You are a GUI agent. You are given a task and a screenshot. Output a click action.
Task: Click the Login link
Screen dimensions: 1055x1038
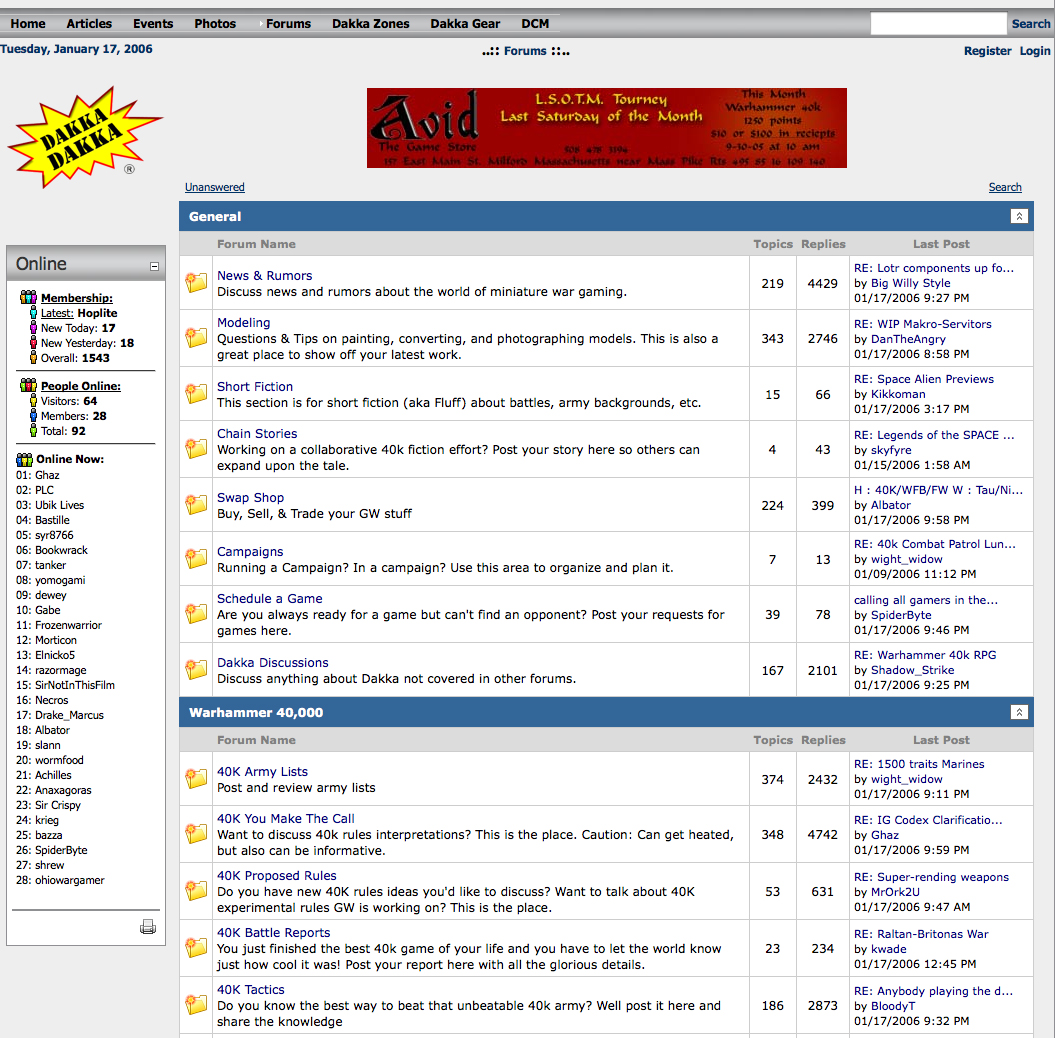click(x=1035, y=50)
